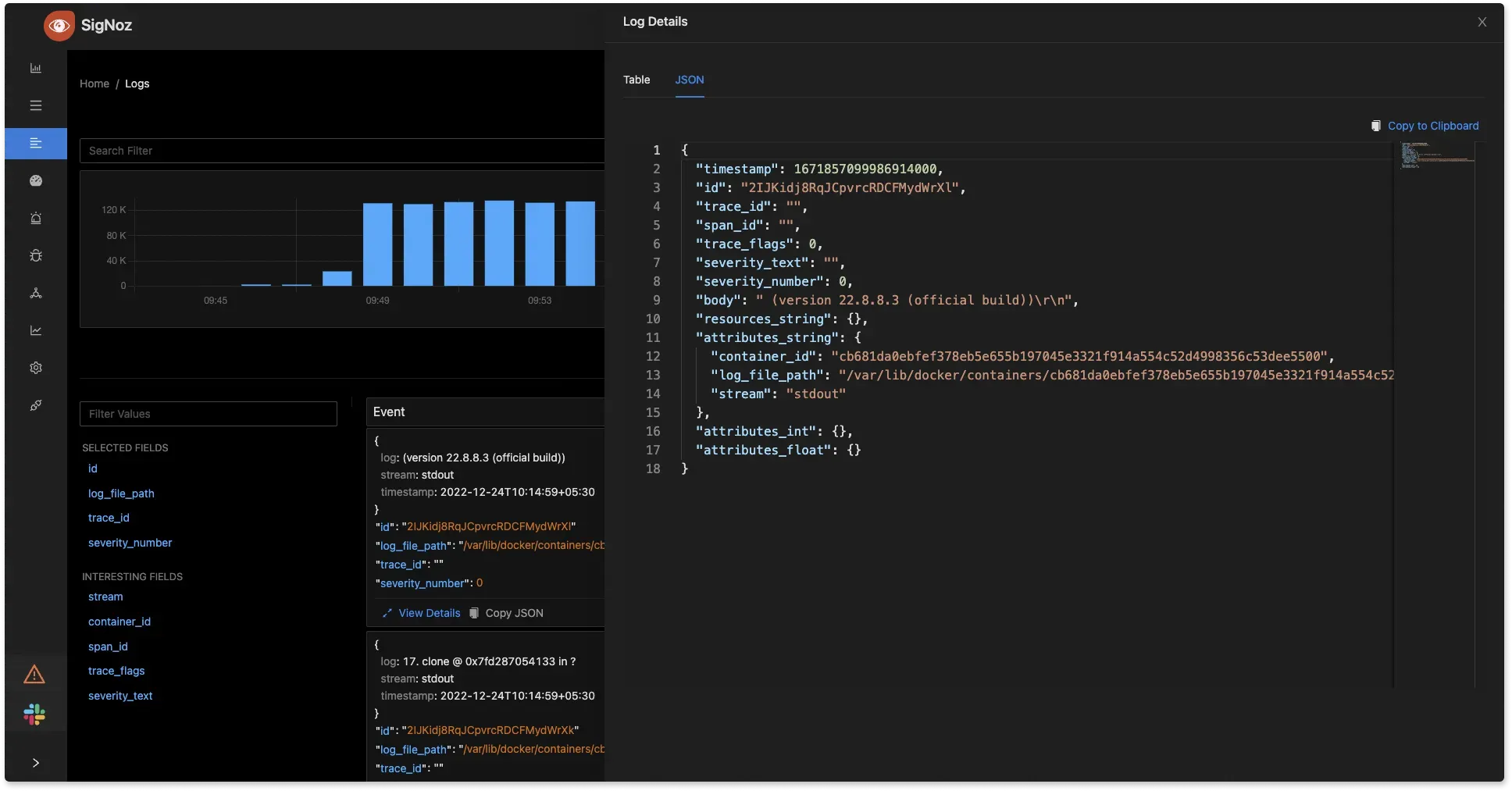Open the Traces list sidebar icon

(x=36, y=105)
